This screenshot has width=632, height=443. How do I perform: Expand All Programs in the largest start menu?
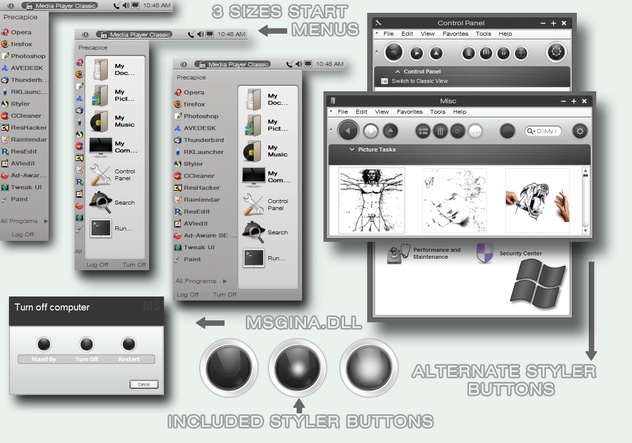201,281
